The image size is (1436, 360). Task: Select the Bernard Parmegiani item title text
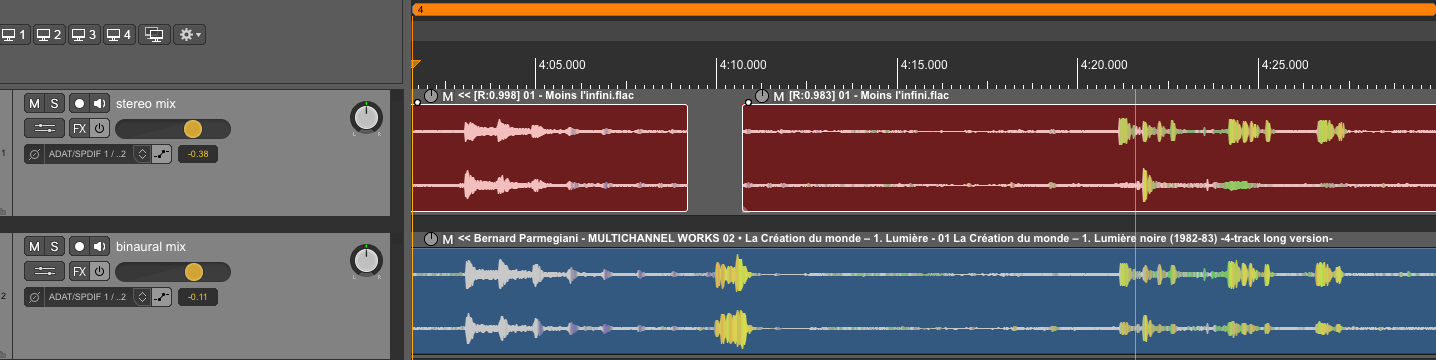point(895,238)
